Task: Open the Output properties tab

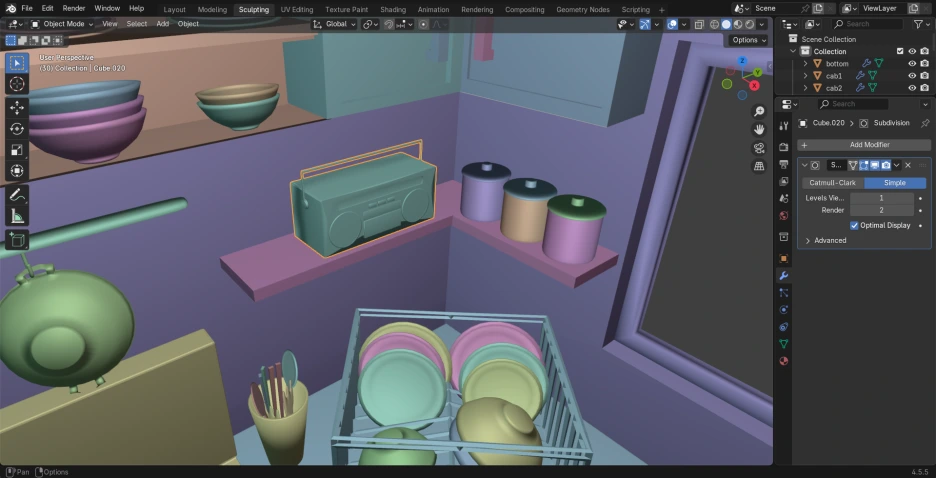Action: pos(784,164)
